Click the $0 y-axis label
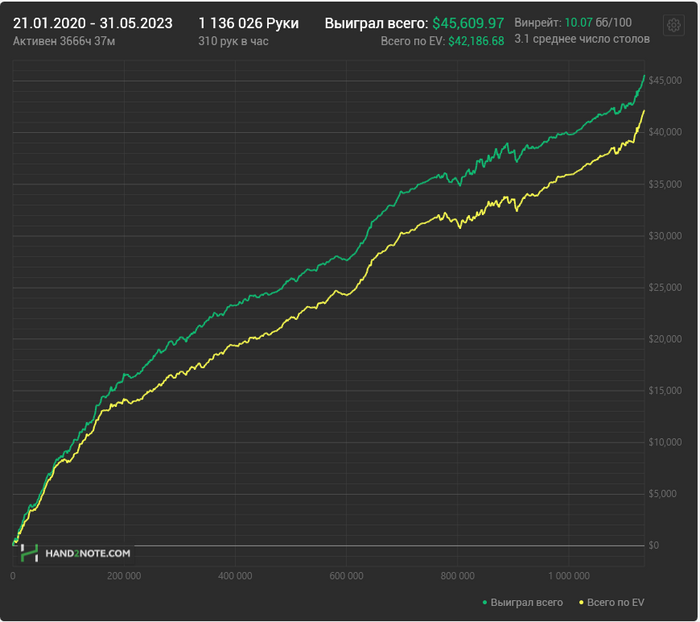Viewport: 700px width, 622px height. pyautogui.click(x=654, y=546)
